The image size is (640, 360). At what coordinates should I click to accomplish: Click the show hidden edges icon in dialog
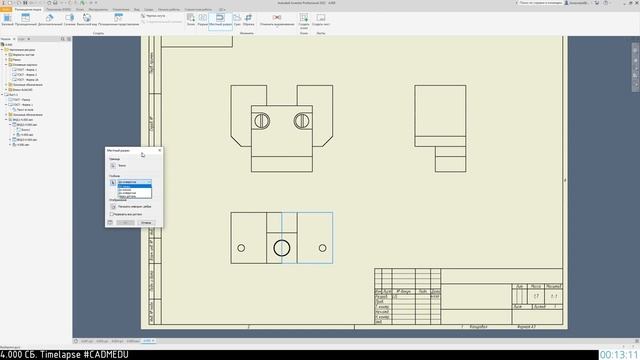coord(113,207)
